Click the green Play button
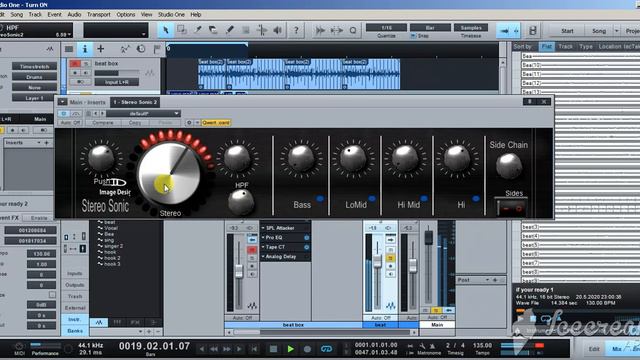The height and width of the screenshot is (360, 640). pos(291,349)
